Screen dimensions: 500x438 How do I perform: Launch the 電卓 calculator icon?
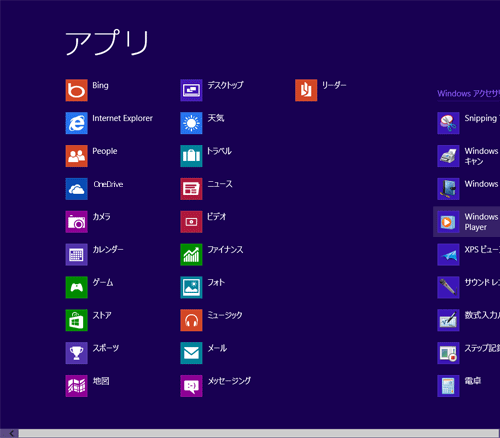[448, 386]
